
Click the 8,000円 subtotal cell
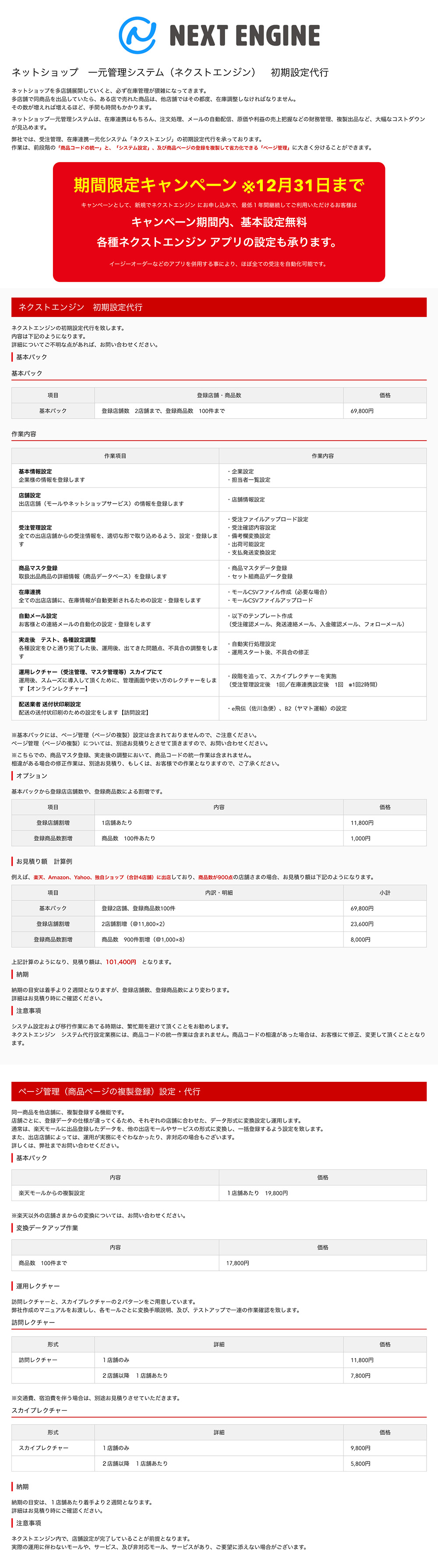(385, 939)
